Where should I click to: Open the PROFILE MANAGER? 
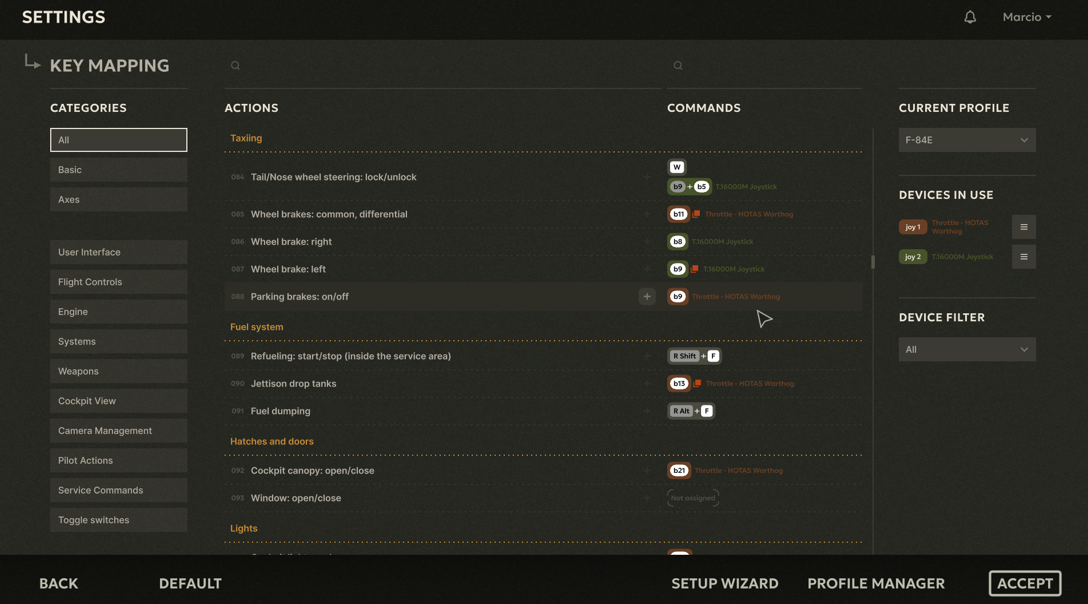(x=876, y=583)
